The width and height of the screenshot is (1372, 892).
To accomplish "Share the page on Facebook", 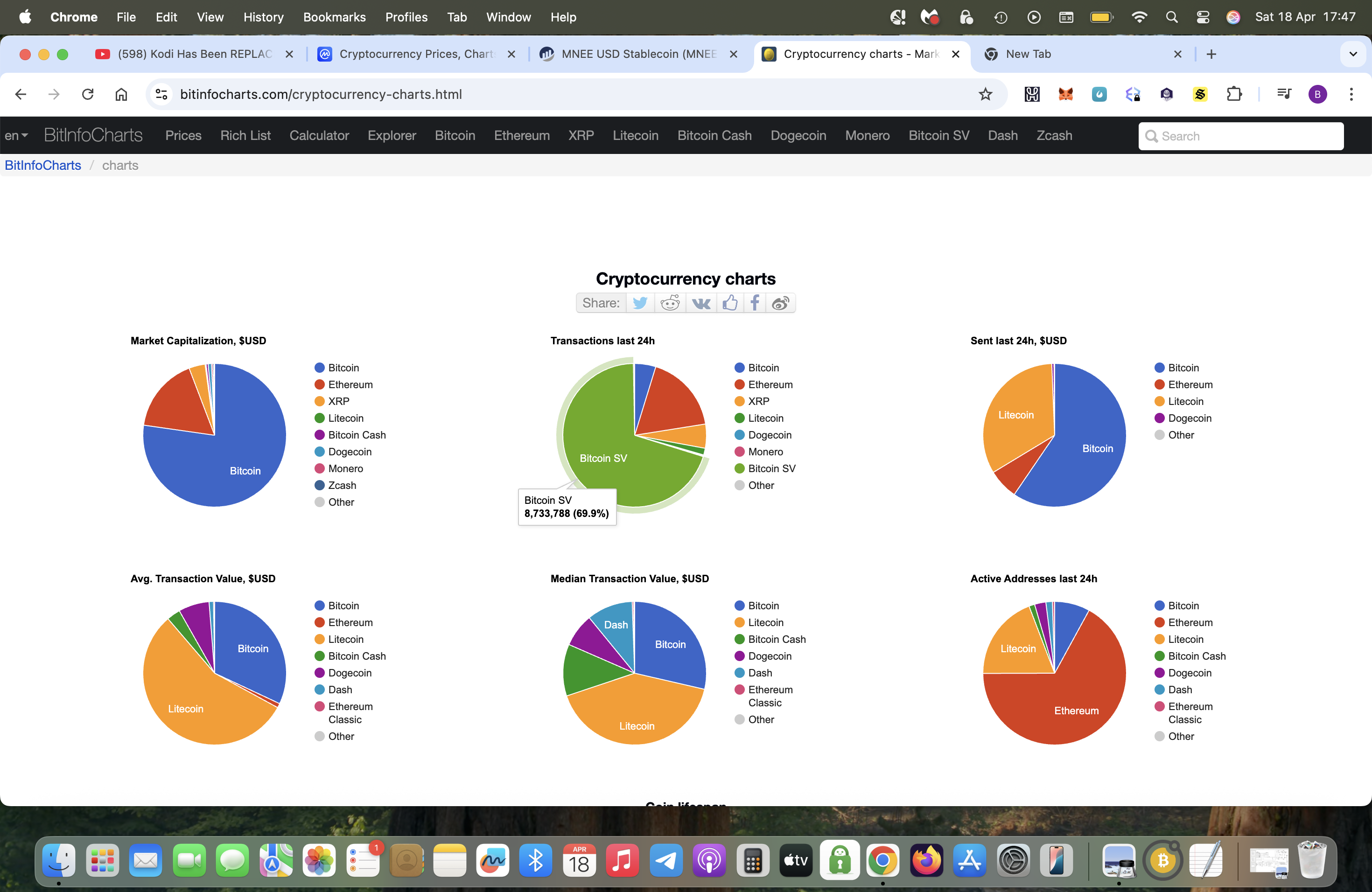I will (x=755, y=303).
